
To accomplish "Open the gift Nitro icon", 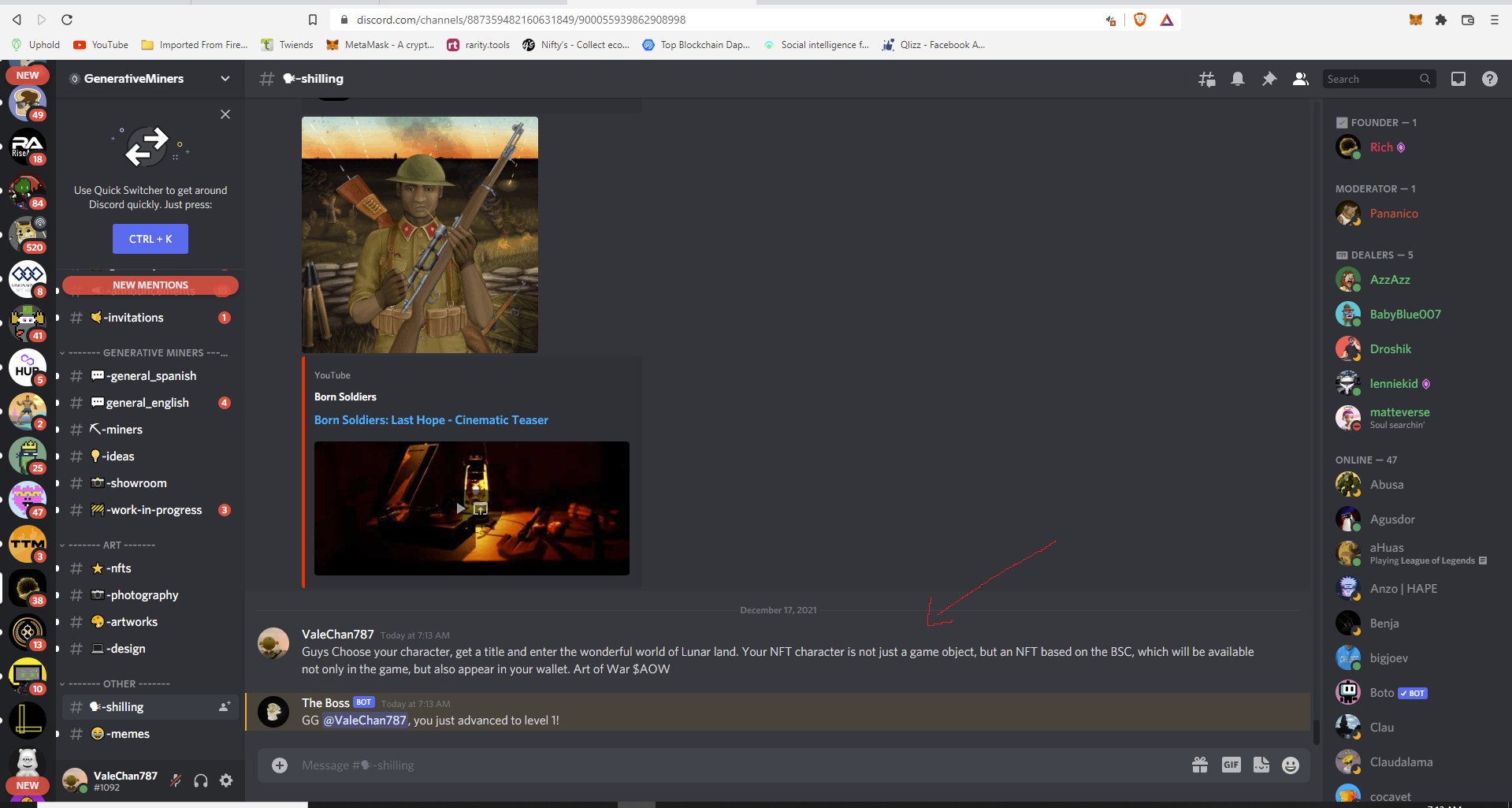I will 1200,765.
